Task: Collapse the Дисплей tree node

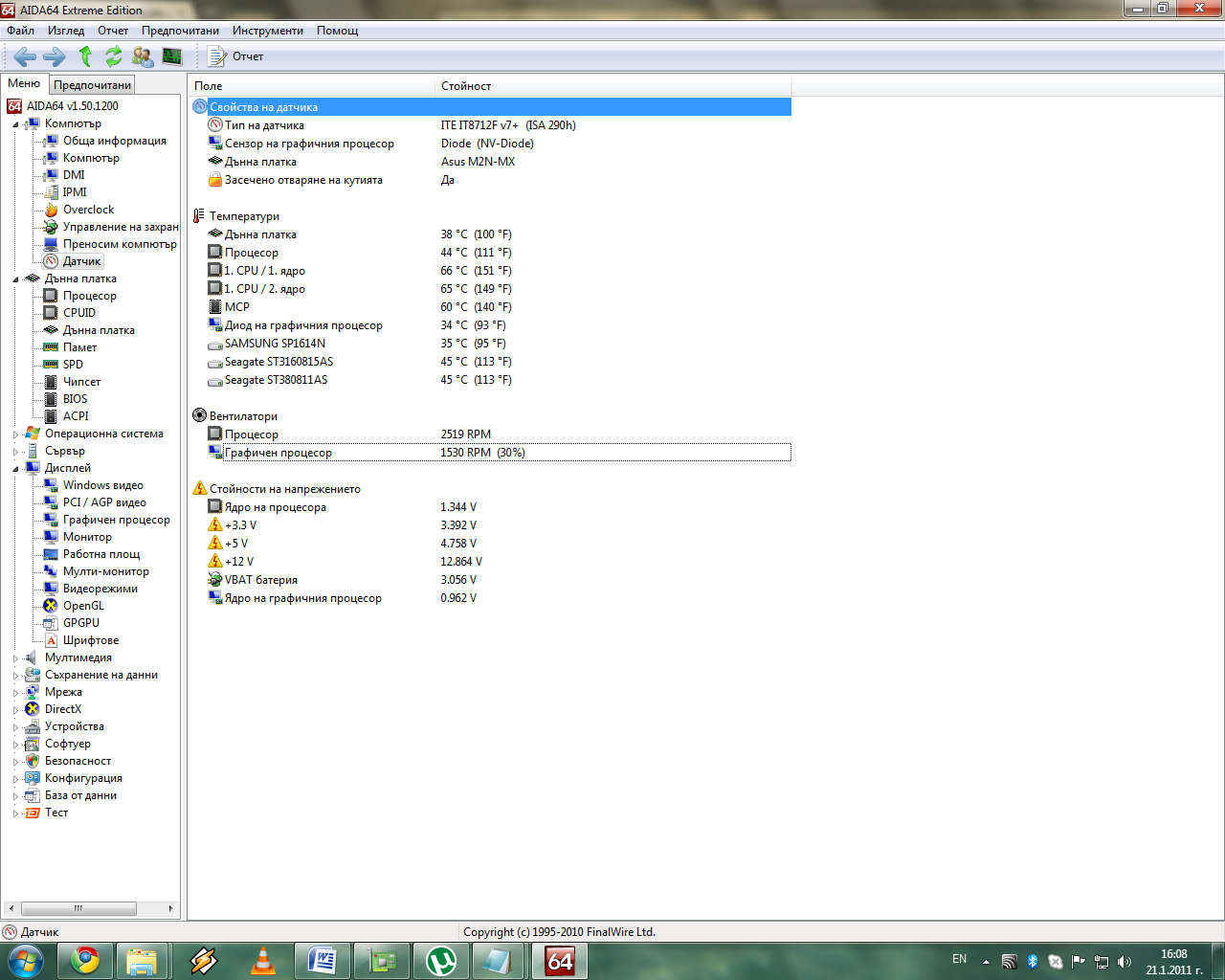Action: tap(16, 469)
